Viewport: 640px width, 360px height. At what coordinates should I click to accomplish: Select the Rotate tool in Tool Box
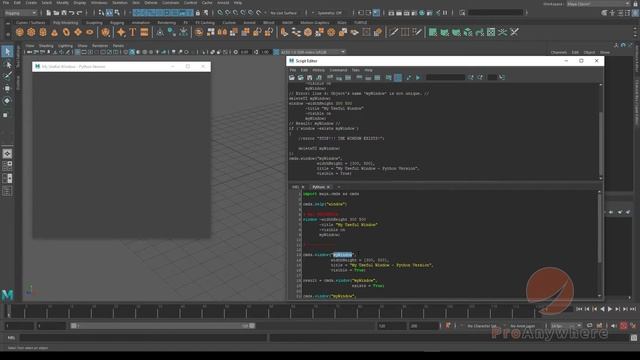[7, 101]
